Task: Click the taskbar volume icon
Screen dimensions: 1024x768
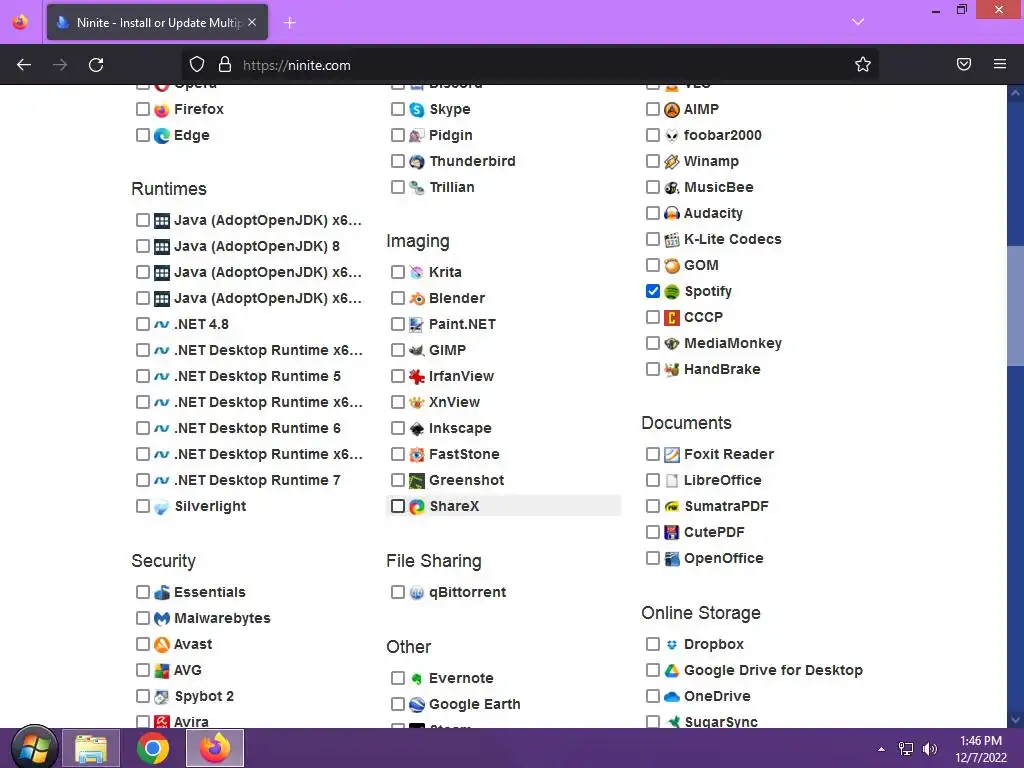Action: point(929,749)
